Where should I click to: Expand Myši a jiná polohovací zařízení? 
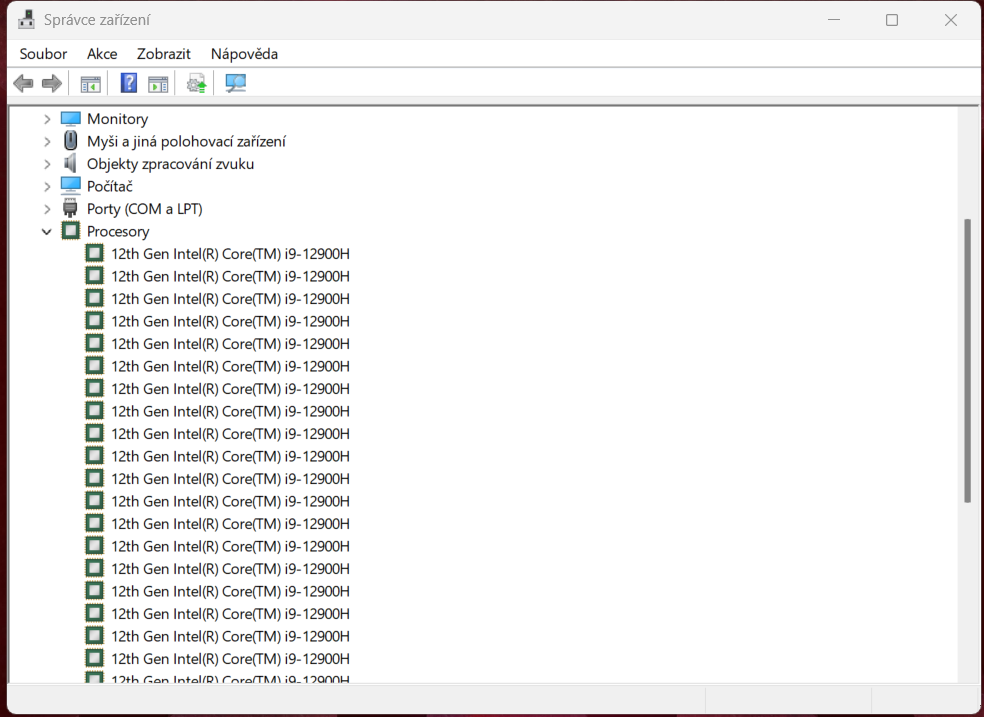47,142
